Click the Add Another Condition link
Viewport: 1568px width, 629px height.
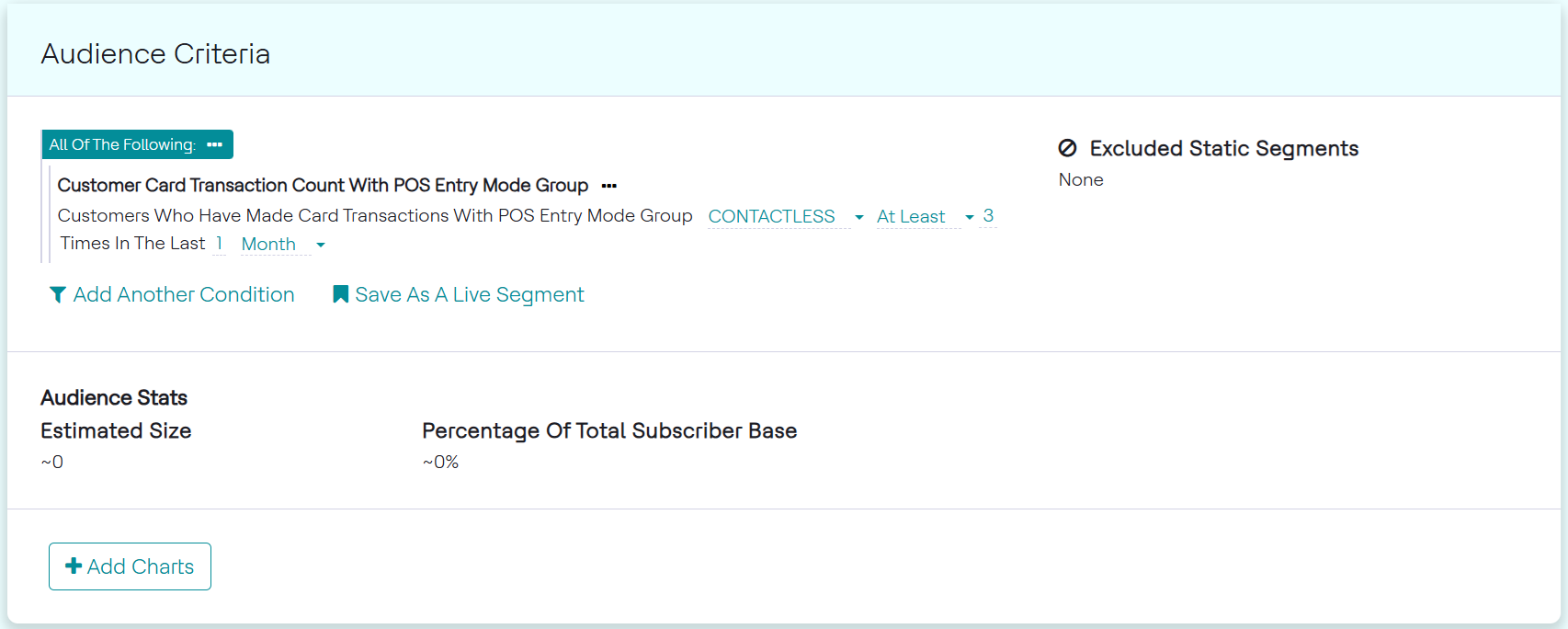point(184,294)
